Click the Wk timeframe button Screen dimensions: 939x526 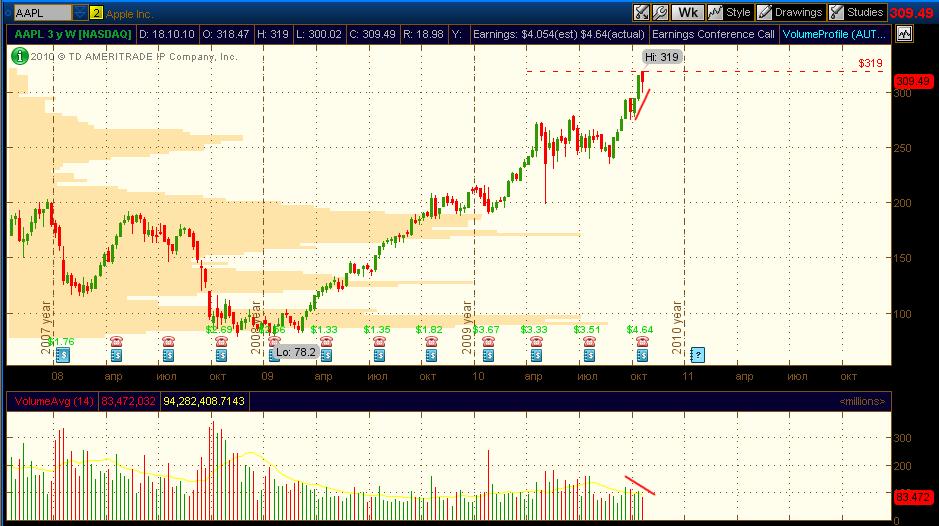pos(687,12)
